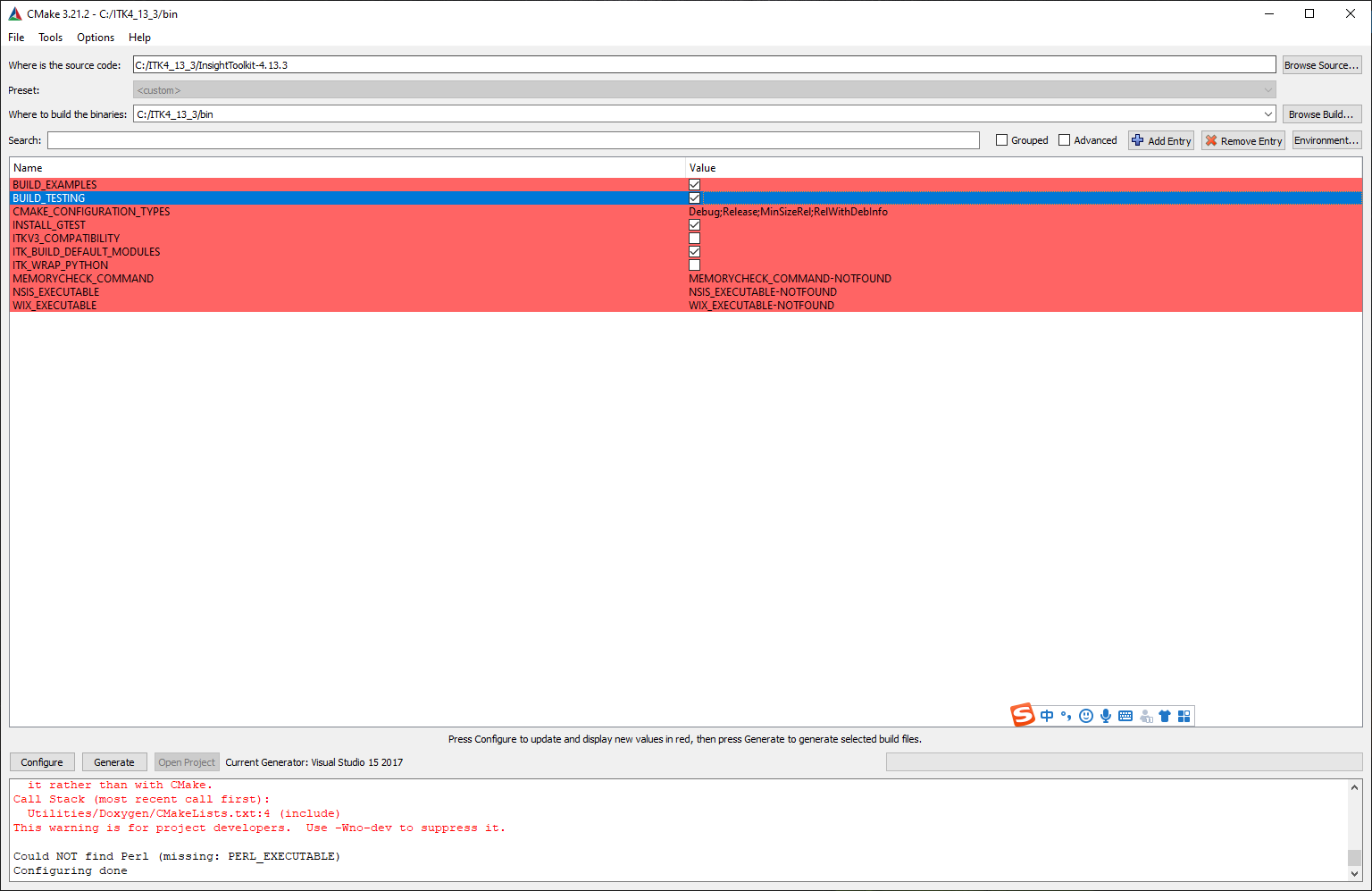The image size is (1372, 891).
Task: Open the emoji panel smiley icon
Action: [1085, 716]
